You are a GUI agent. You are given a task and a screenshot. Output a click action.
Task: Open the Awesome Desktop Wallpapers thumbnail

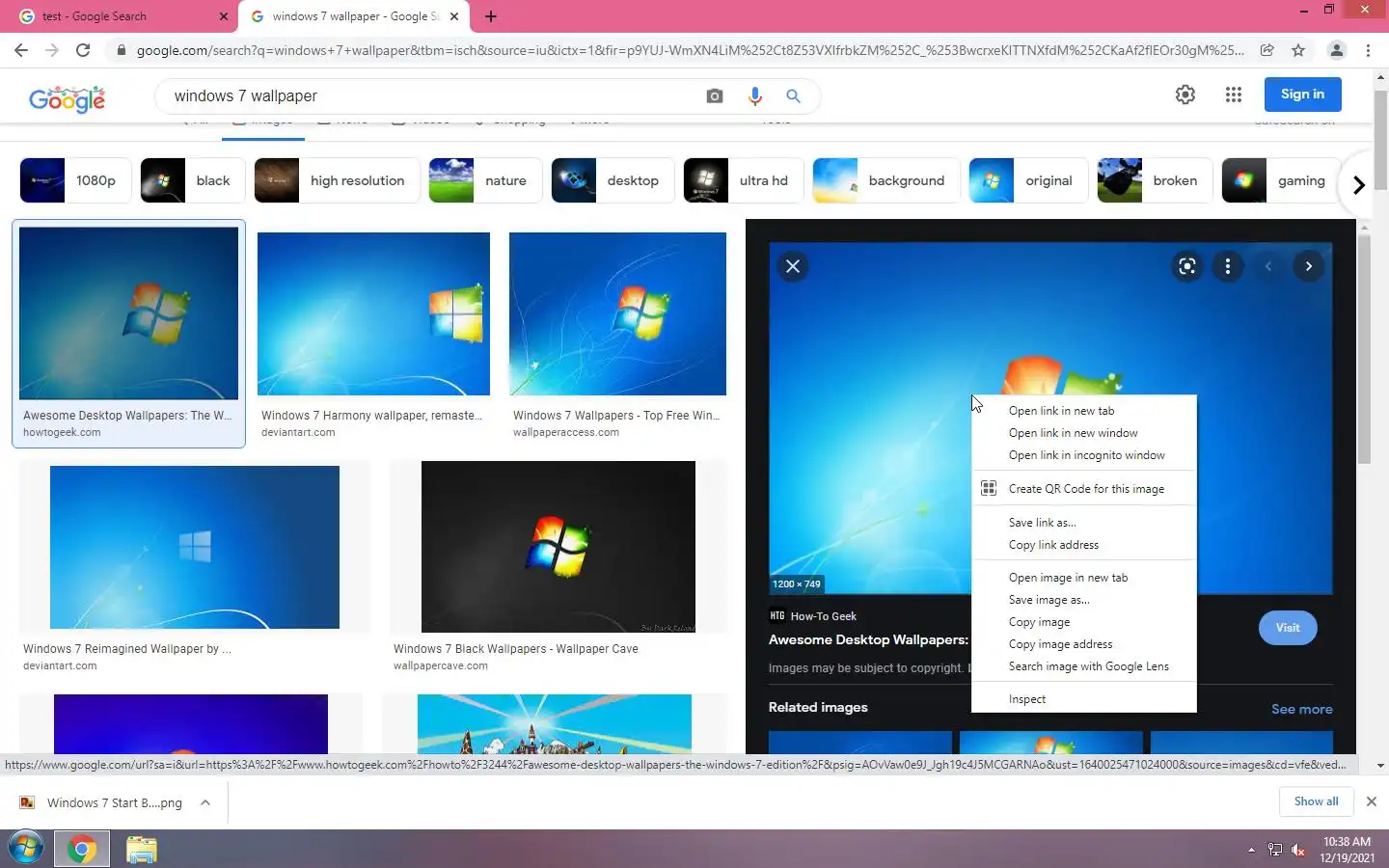tap(128, 313)
